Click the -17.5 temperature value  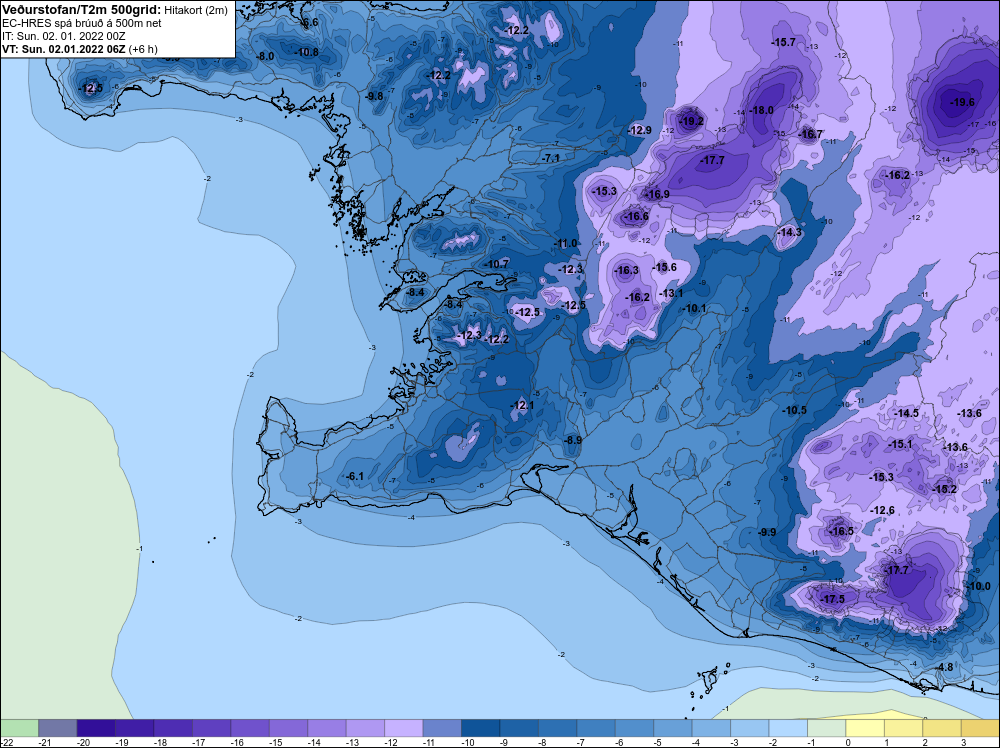[x=832, y=599]
